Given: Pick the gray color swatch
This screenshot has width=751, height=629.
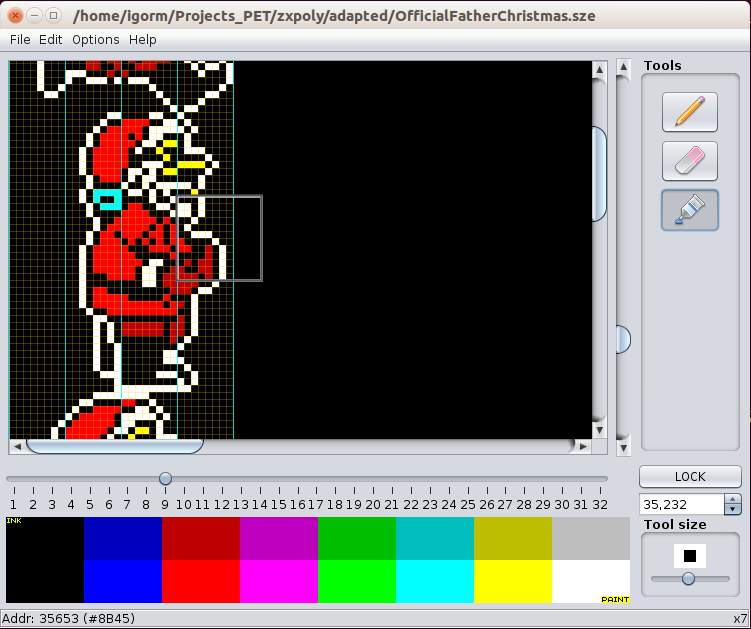Looking at the screenshot, I should click(591, 538).
